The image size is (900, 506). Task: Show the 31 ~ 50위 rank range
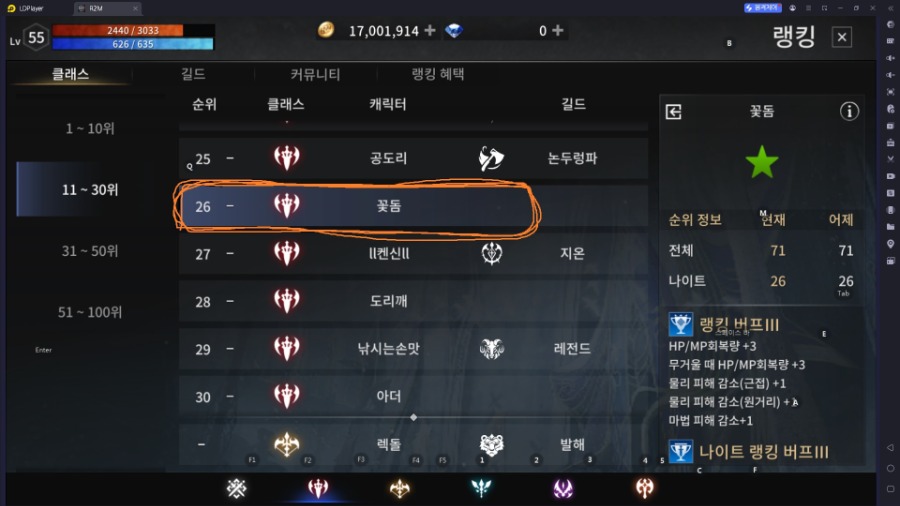tap(90, 251)
